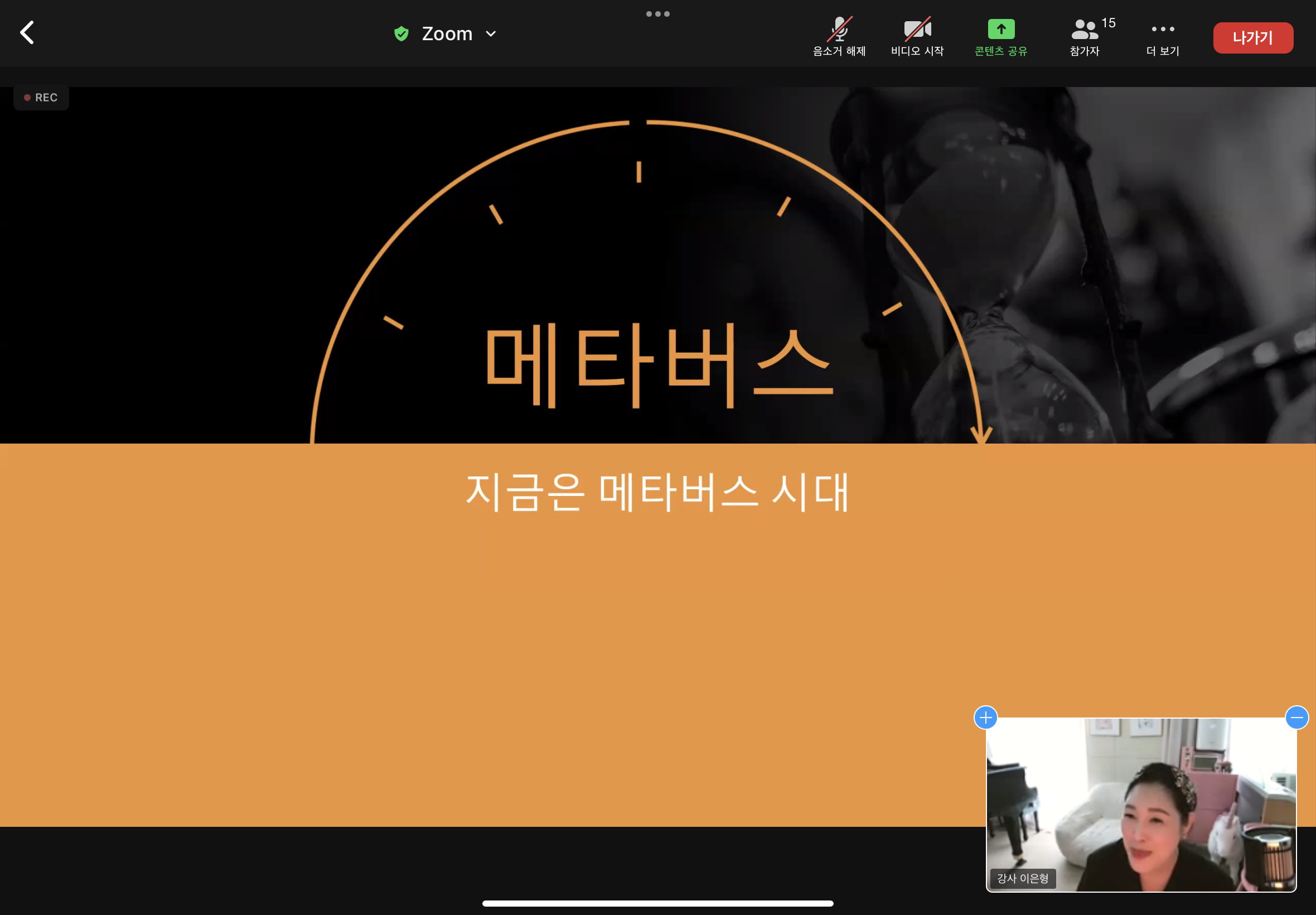This screenshot has width=1316, height=915.
Task: Expand the Zoom meeting info dropdown
Action: click(x=490, y=34)
